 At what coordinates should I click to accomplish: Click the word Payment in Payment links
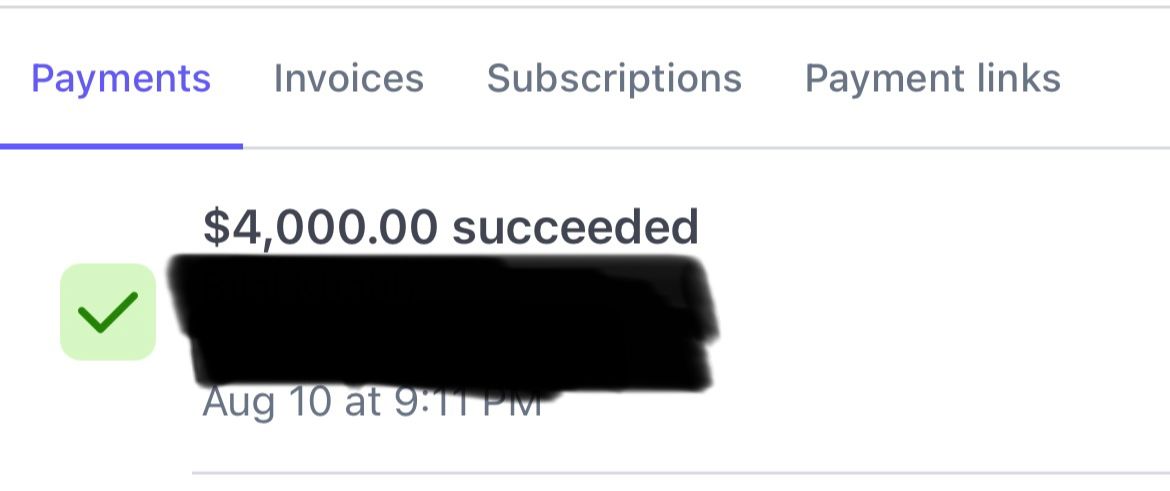click(x=872, y=78)
